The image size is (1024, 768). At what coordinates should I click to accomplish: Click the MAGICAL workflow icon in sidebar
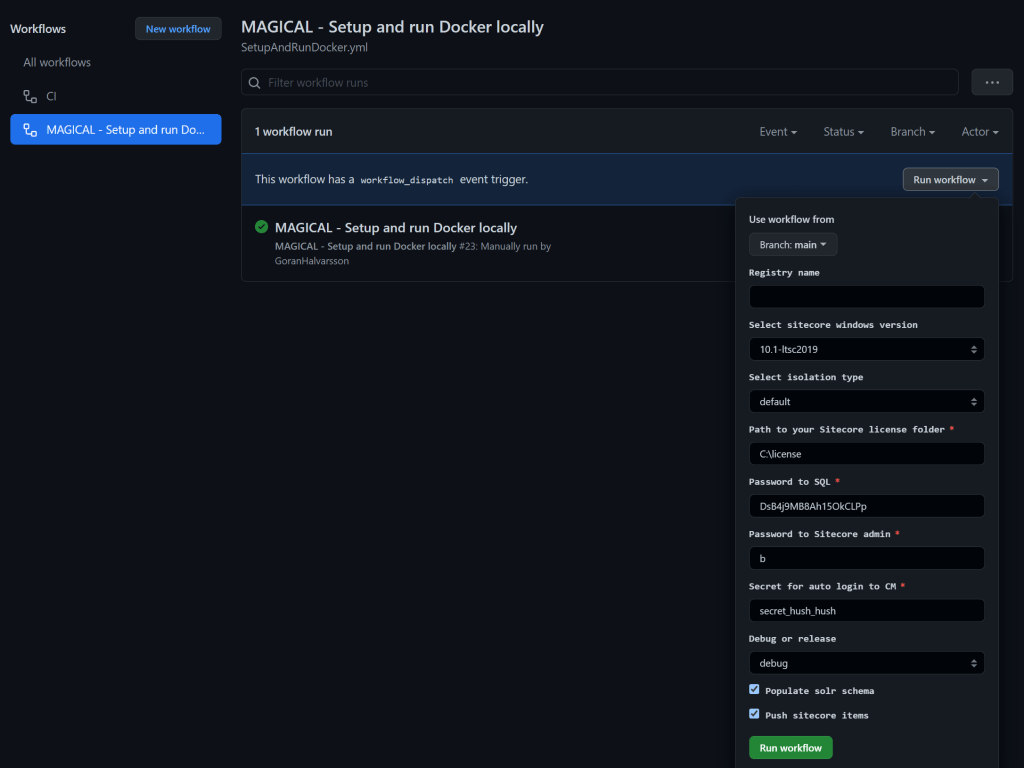(30, 130)
